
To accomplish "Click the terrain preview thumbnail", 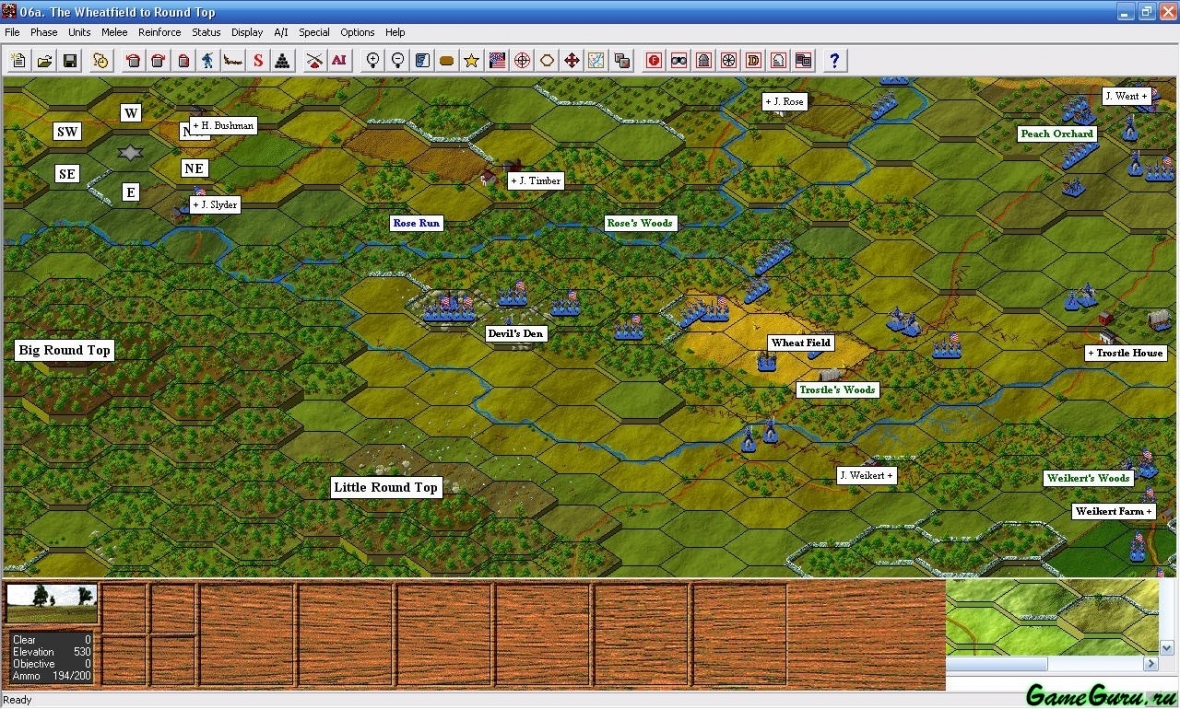I will [x=52, y=604].
